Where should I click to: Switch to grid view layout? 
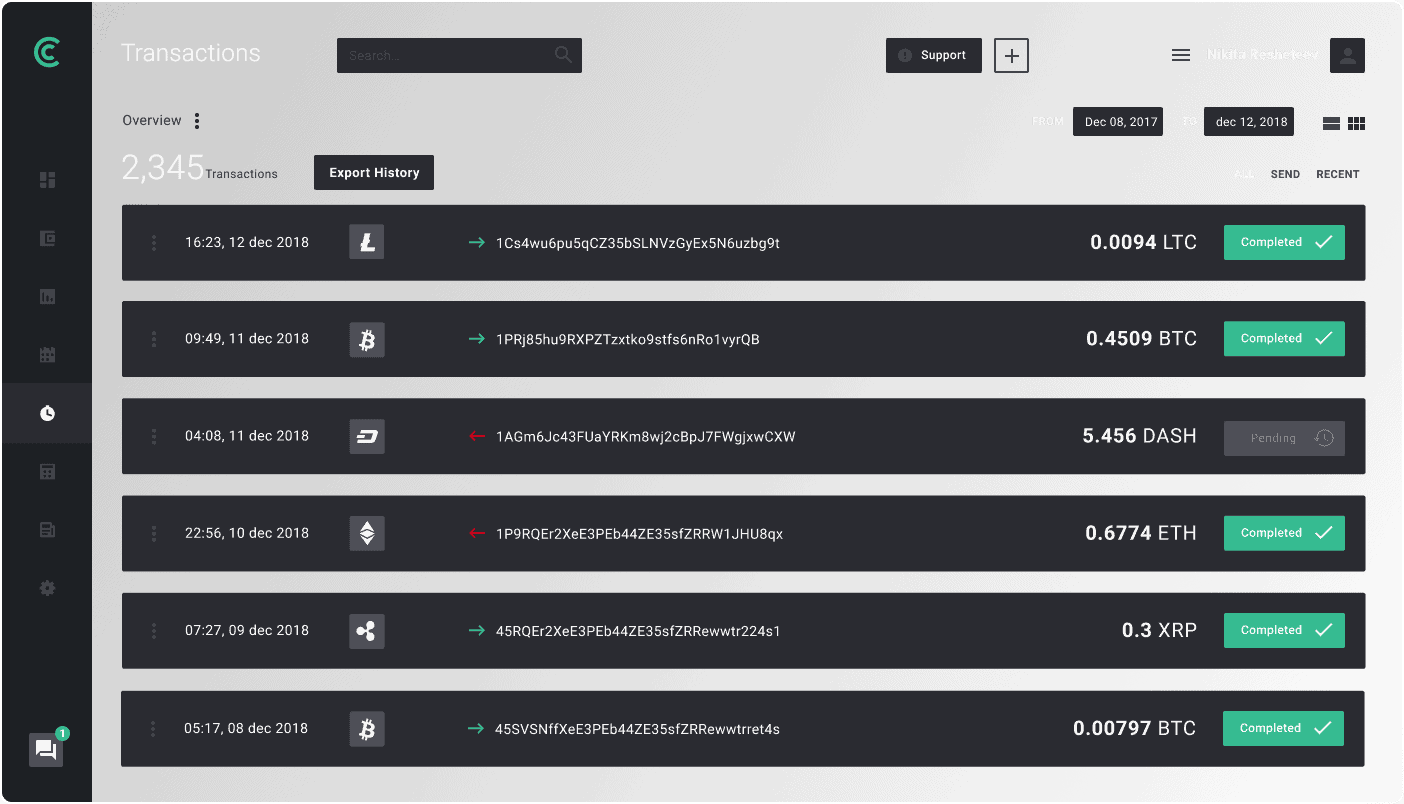click(x=1357, y=123)
